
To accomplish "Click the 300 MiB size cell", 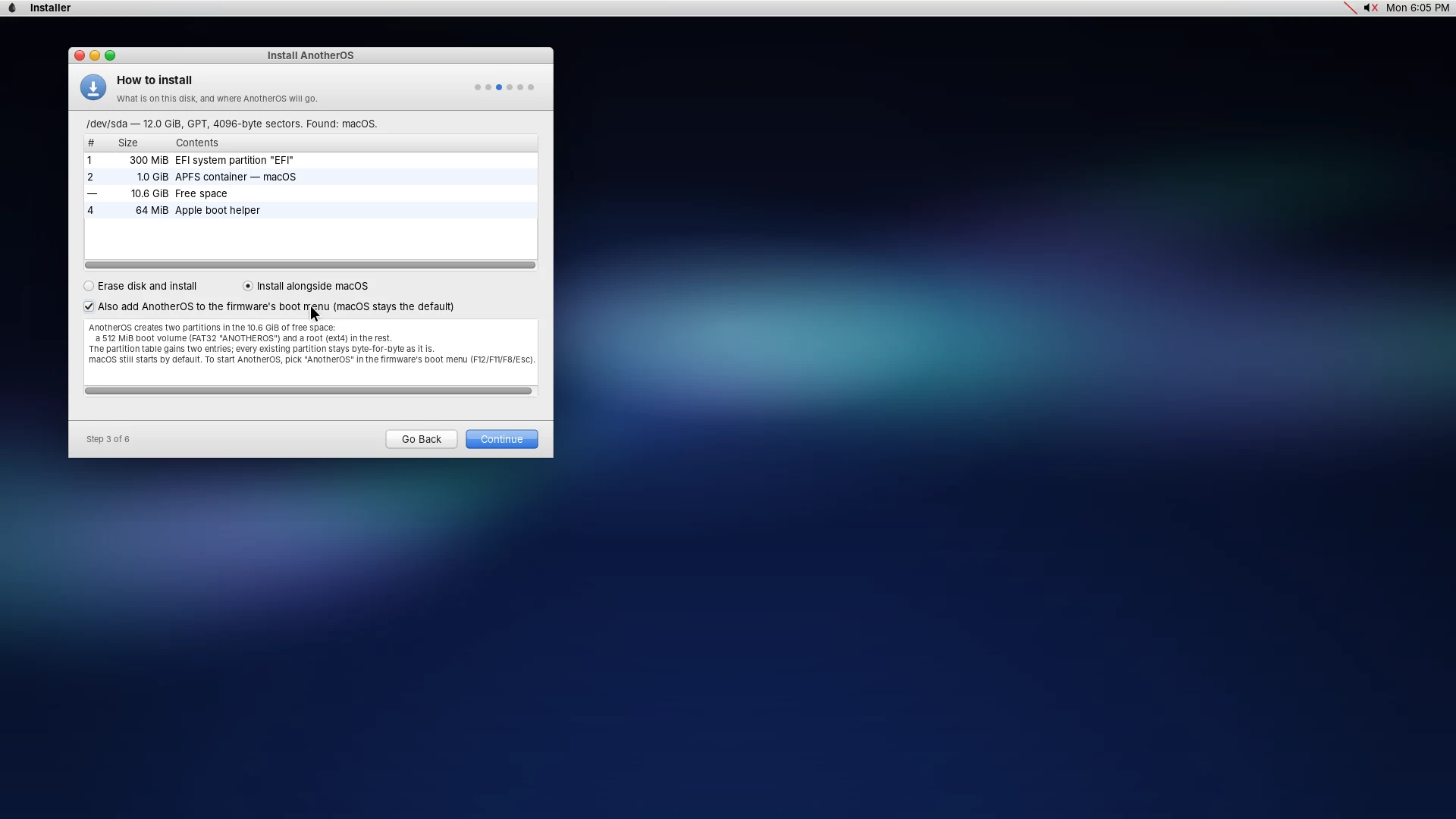I will [149, 160].
